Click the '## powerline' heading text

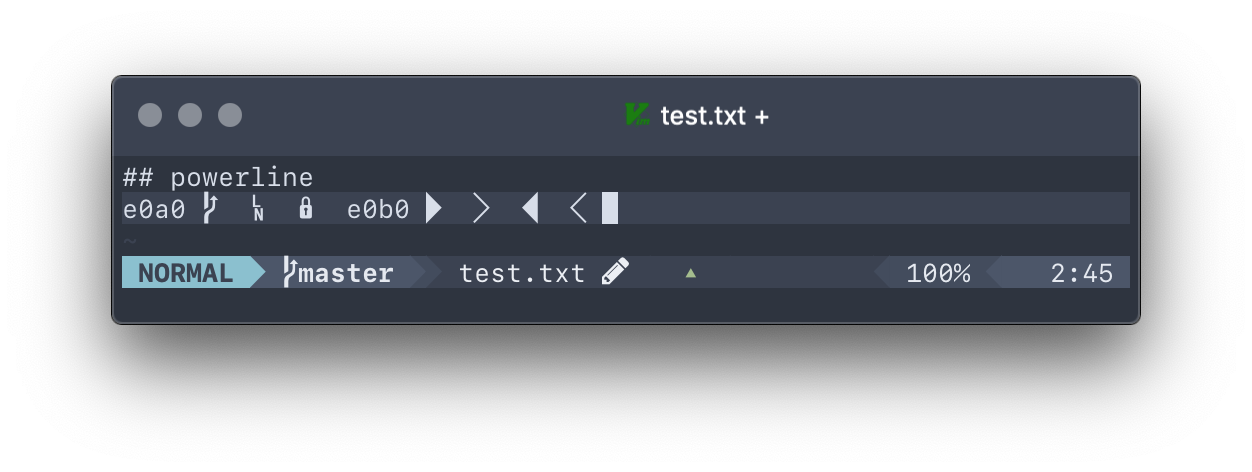(218, 178)
